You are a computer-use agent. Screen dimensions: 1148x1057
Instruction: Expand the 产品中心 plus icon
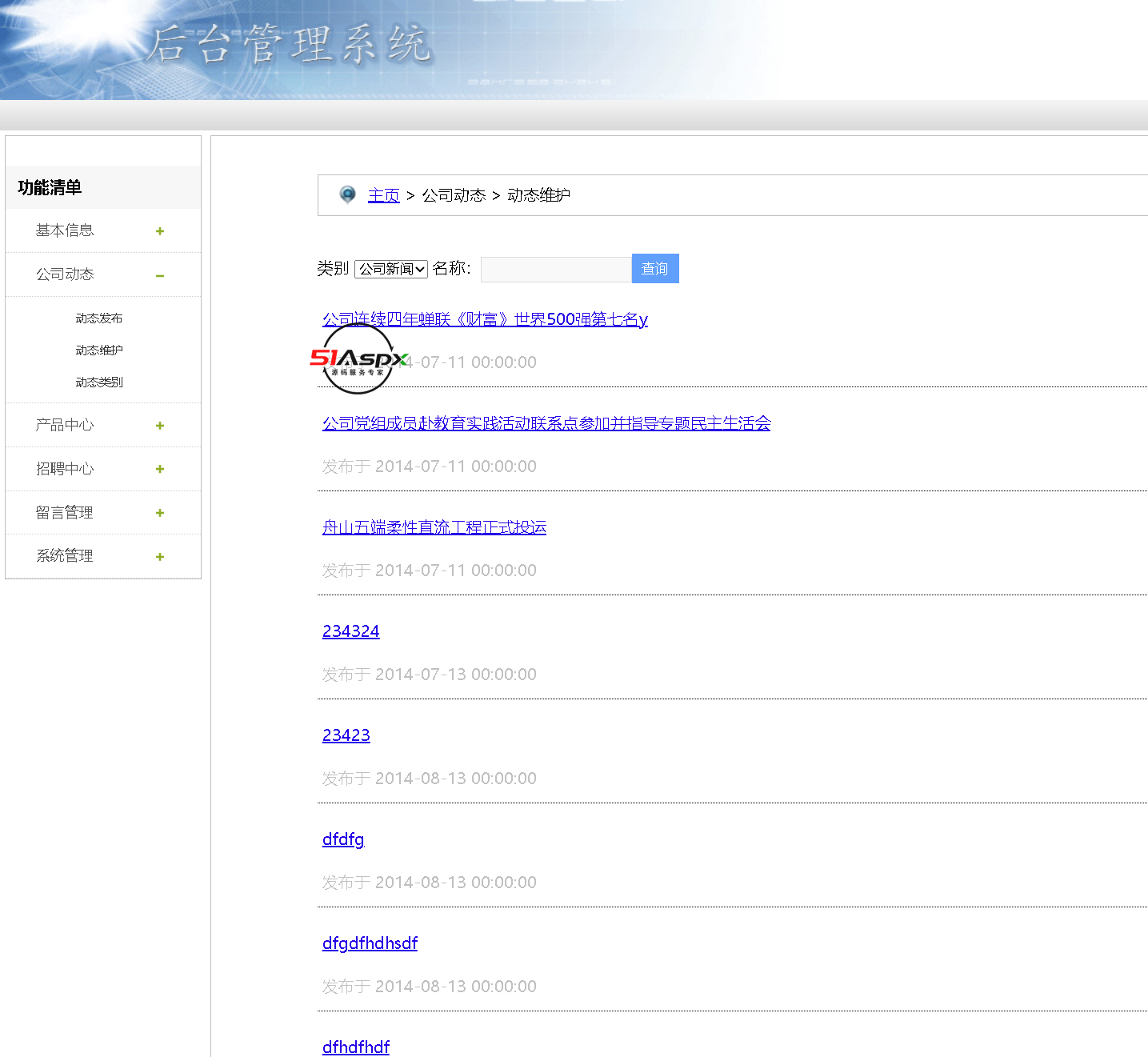pos(160,426)
